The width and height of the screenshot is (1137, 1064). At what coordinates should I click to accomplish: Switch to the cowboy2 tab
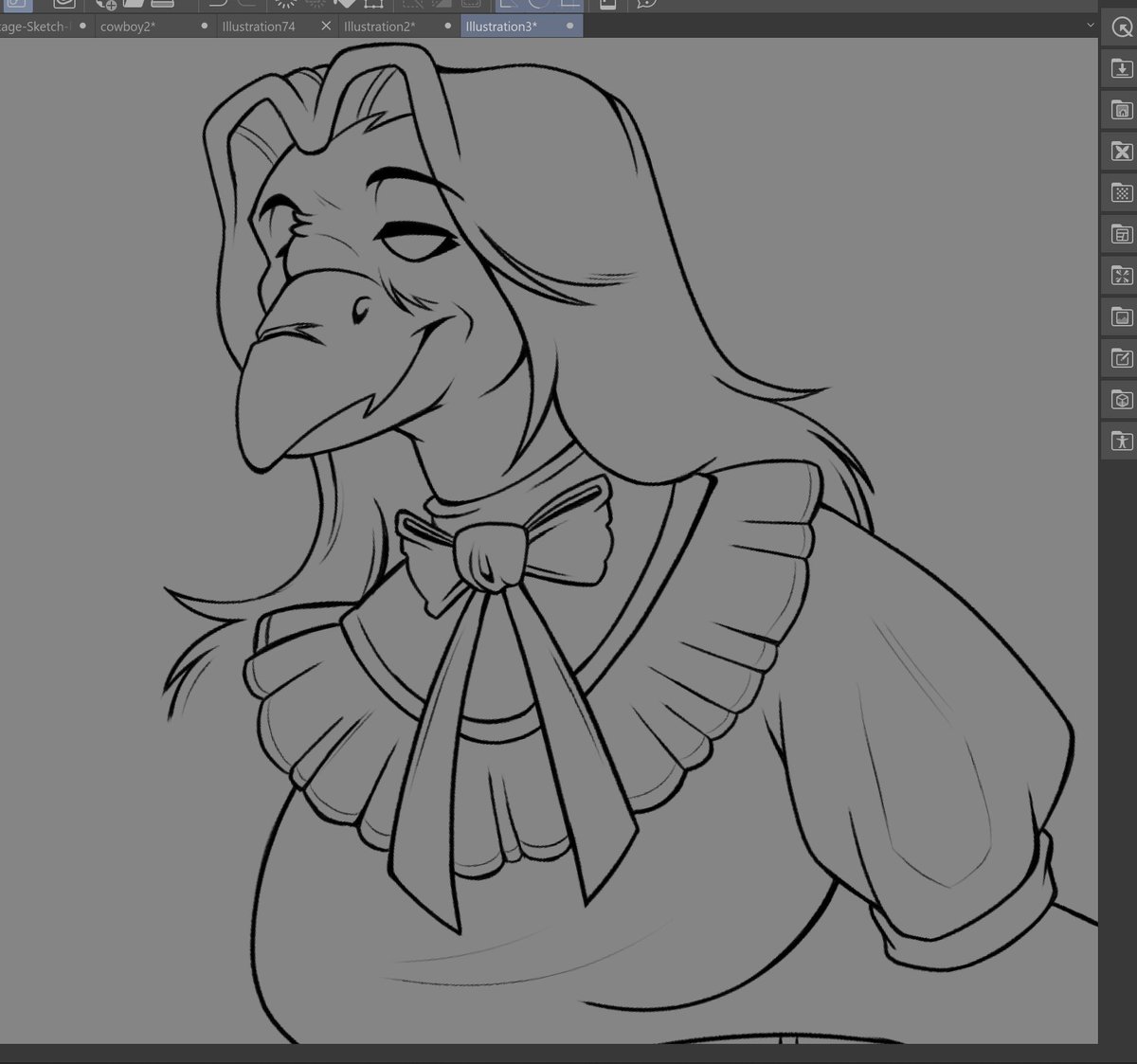[129, 26]
